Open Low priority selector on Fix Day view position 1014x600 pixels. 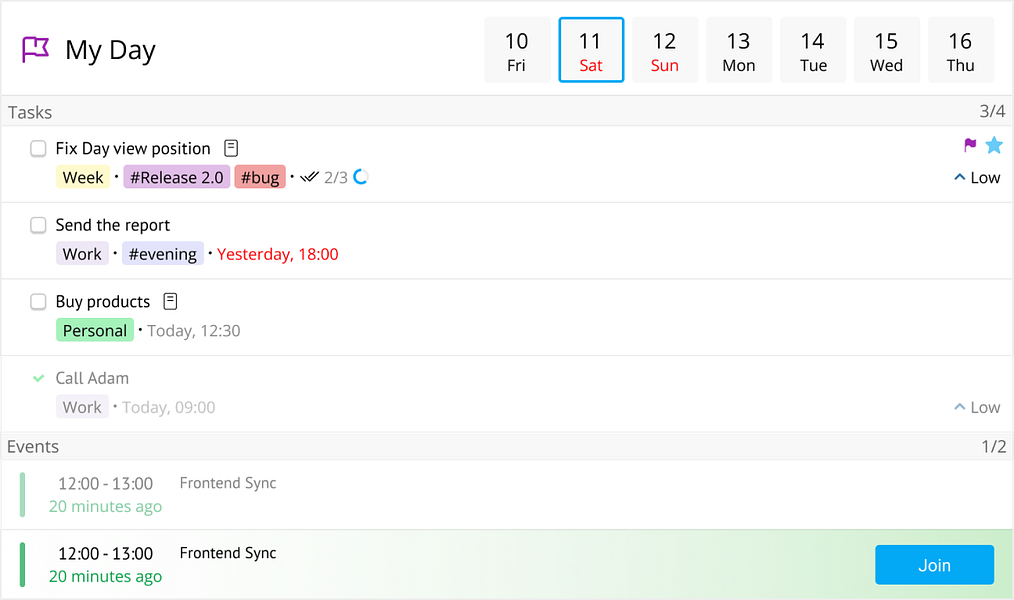977,177
